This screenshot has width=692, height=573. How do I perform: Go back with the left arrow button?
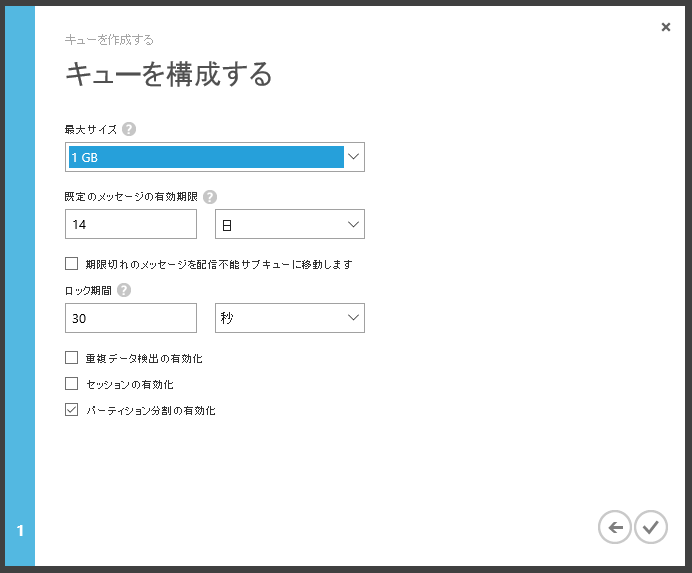614,527
